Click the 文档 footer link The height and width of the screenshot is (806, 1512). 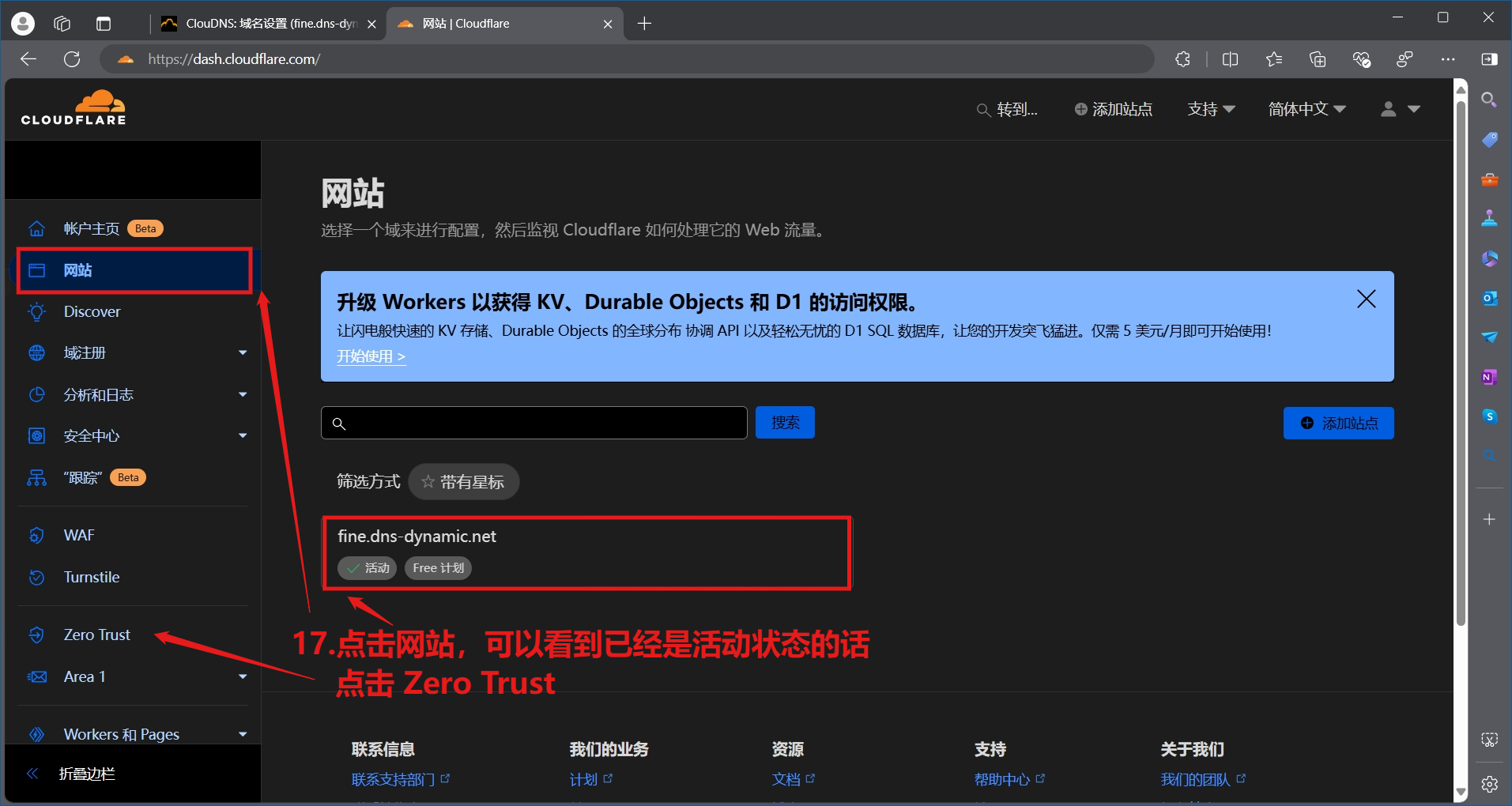coord(793,779)
